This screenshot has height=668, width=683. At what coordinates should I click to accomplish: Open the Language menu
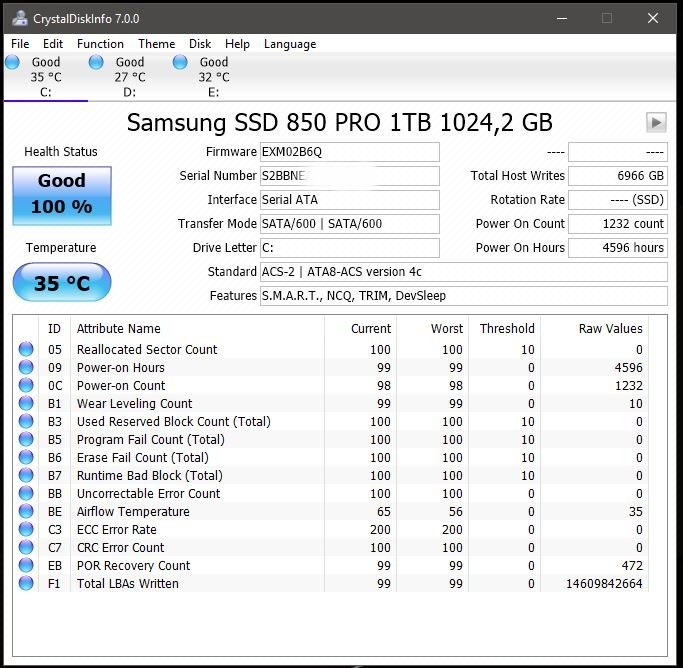[290, 44]
